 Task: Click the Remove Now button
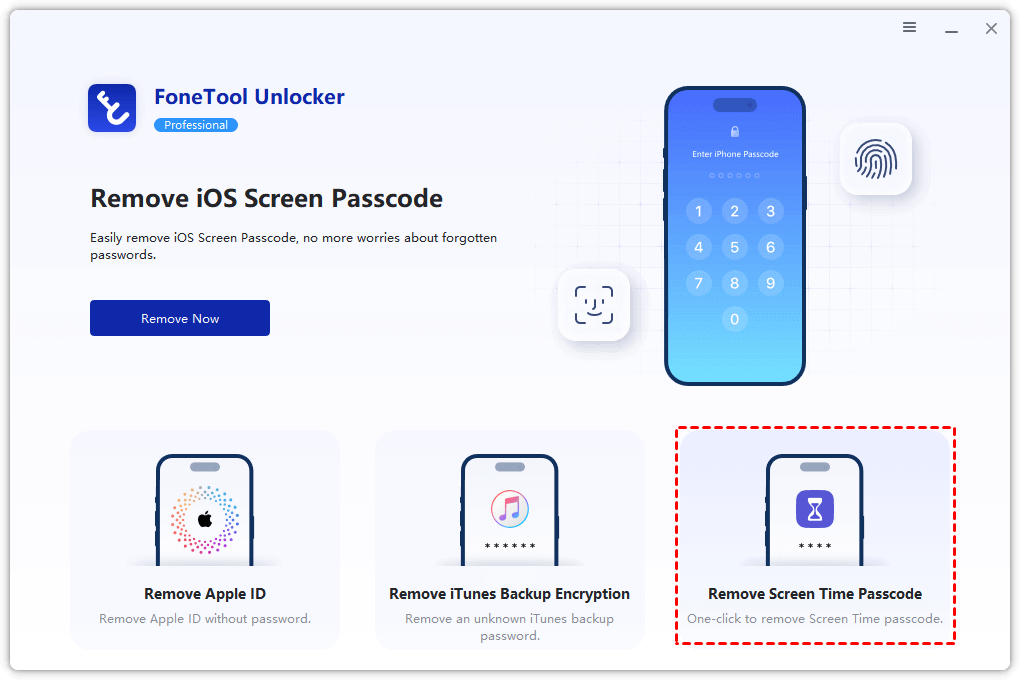[180, 318]
